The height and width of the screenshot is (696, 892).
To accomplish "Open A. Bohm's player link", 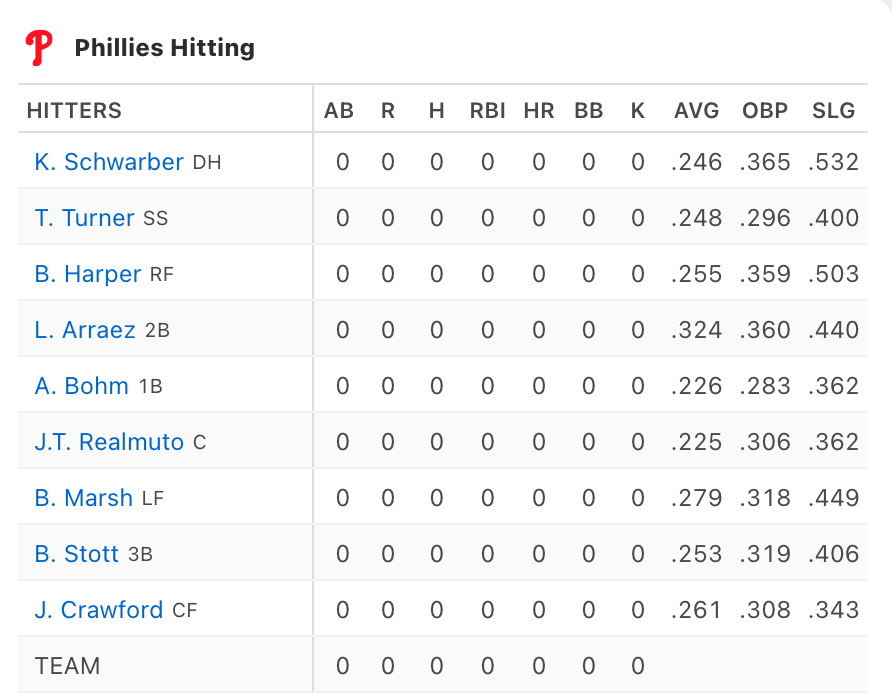I will pyautogui.click(x=82, y=386).
